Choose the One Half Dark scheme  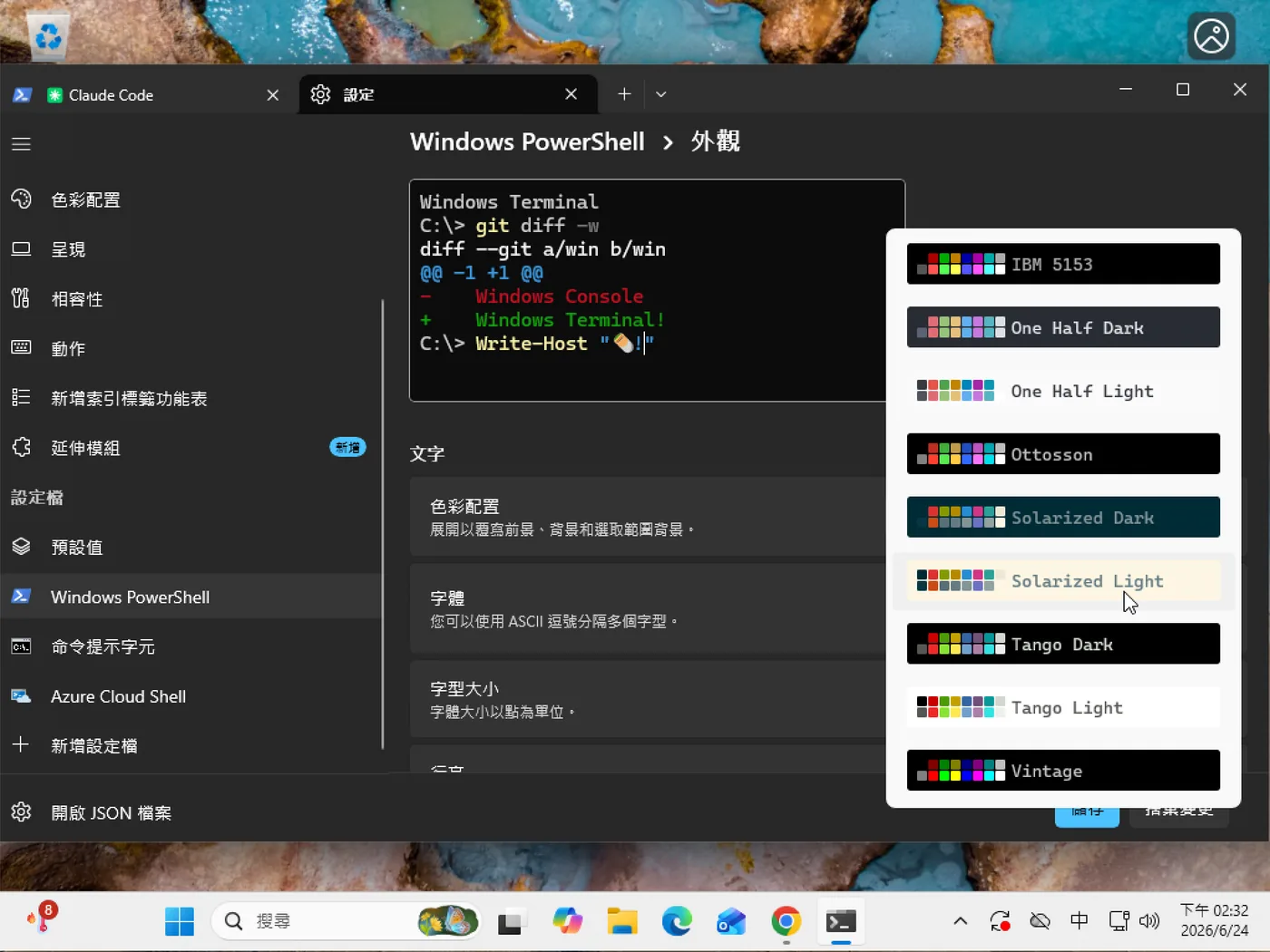[1063, 327]
